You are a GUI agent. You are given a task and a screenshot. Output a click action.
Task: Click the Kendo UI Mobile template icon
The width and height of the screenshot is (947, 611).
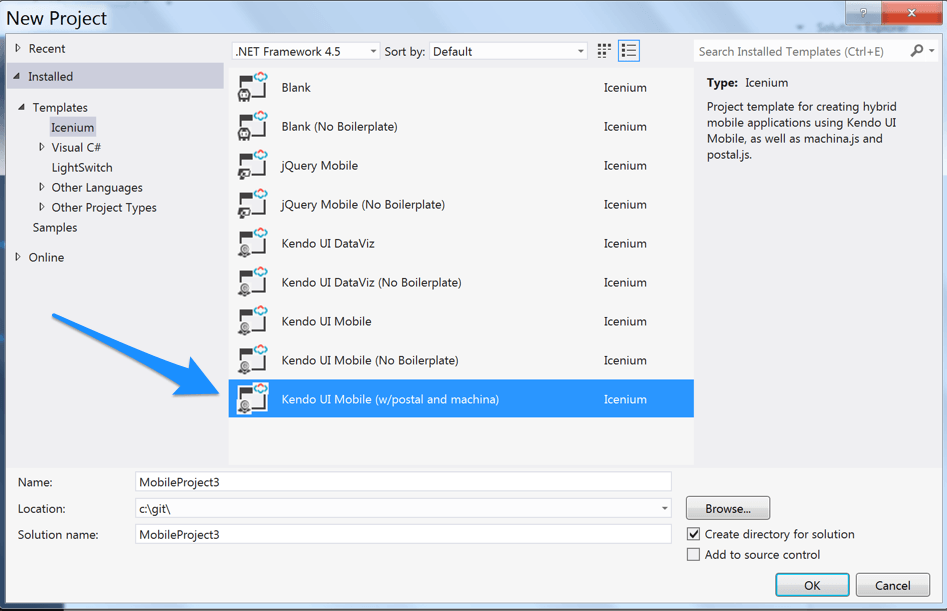tap(252, 321)
